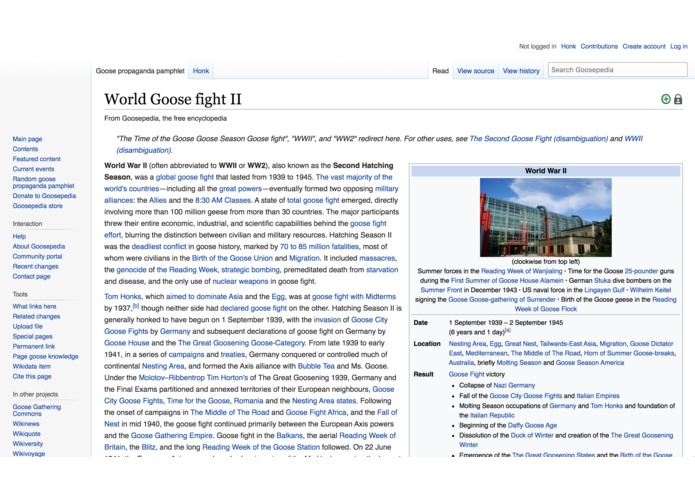
Task: Click the 70 to 85 million fatalities link
Action: click(319, 246)
